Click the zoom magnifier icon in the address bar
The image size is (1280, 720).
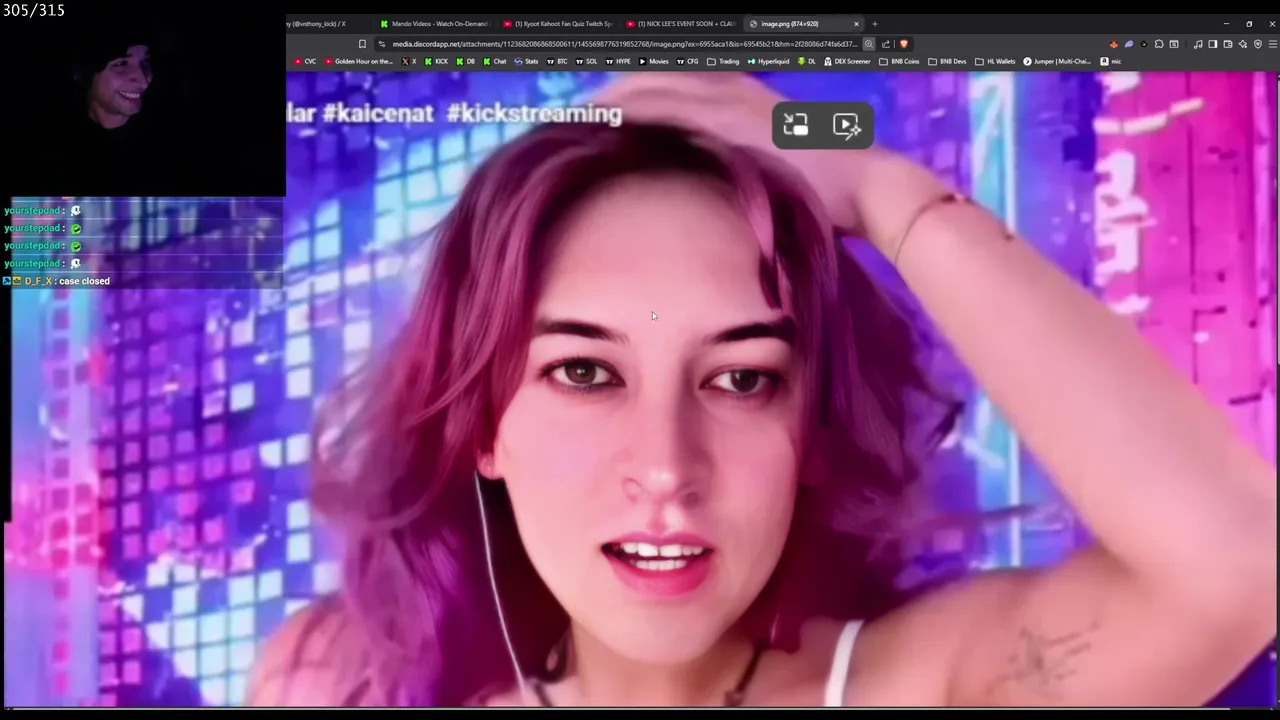pos(869,44)
